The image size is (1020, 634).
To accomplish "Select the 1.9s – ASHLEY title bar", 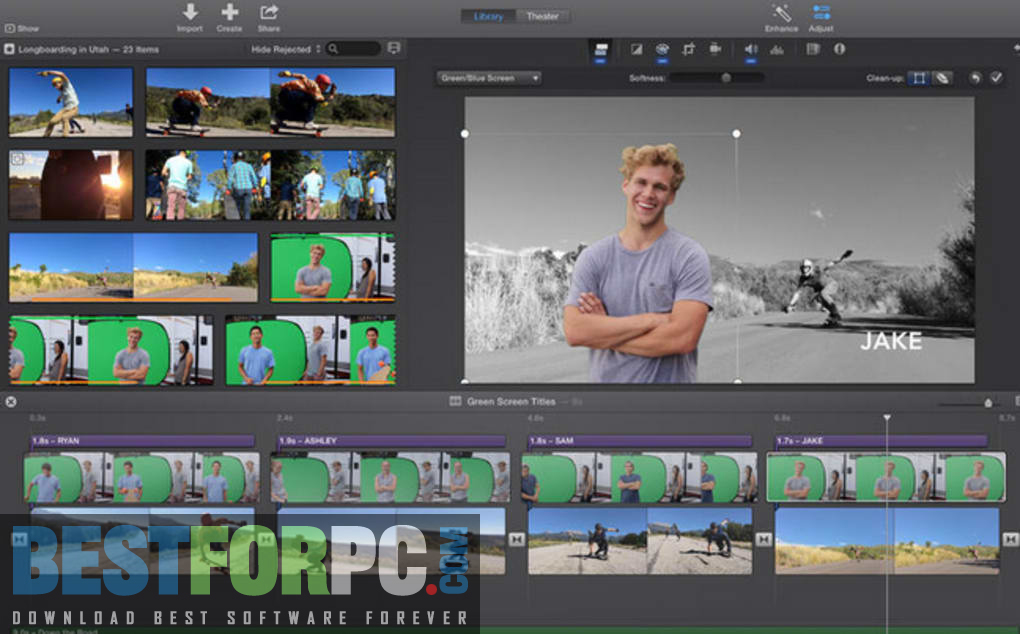I will point(392,441).
